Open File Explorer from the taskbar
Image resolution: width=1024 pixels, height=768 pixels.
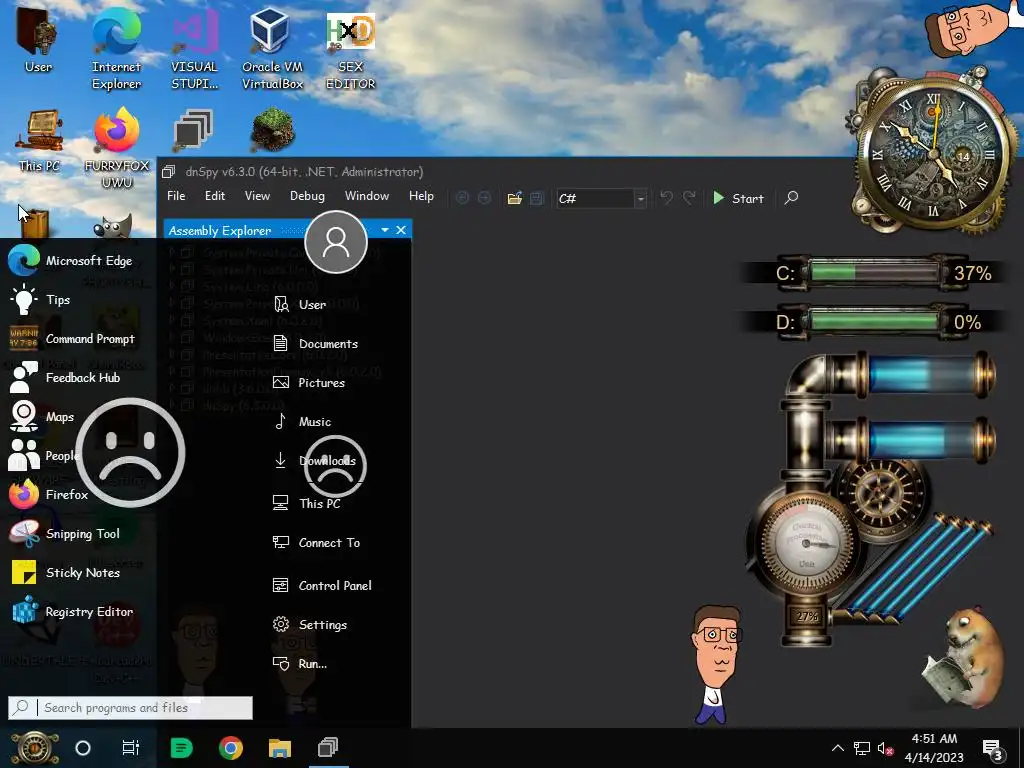(280, 748)
